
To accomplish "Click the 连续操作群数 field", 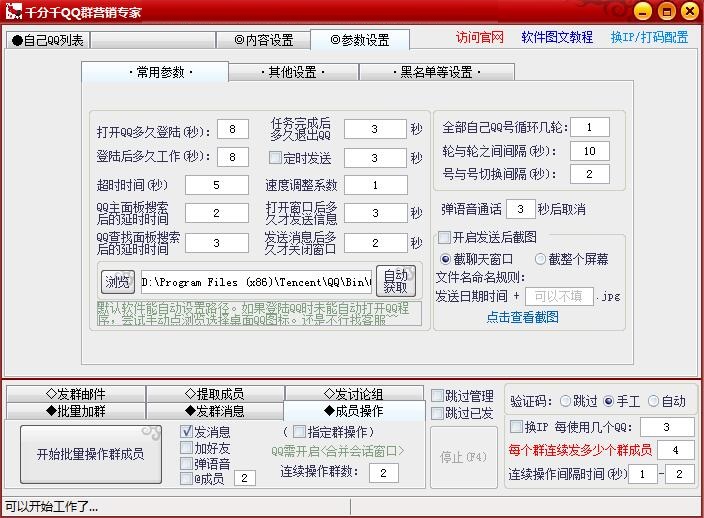I will [x=384, y=473].
